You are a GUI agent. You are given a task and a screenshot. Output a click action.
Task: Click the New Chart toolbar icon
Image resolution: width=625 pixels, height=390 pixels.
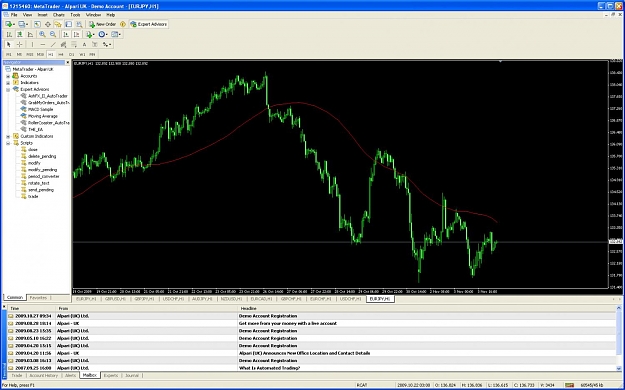click(8, 24)
